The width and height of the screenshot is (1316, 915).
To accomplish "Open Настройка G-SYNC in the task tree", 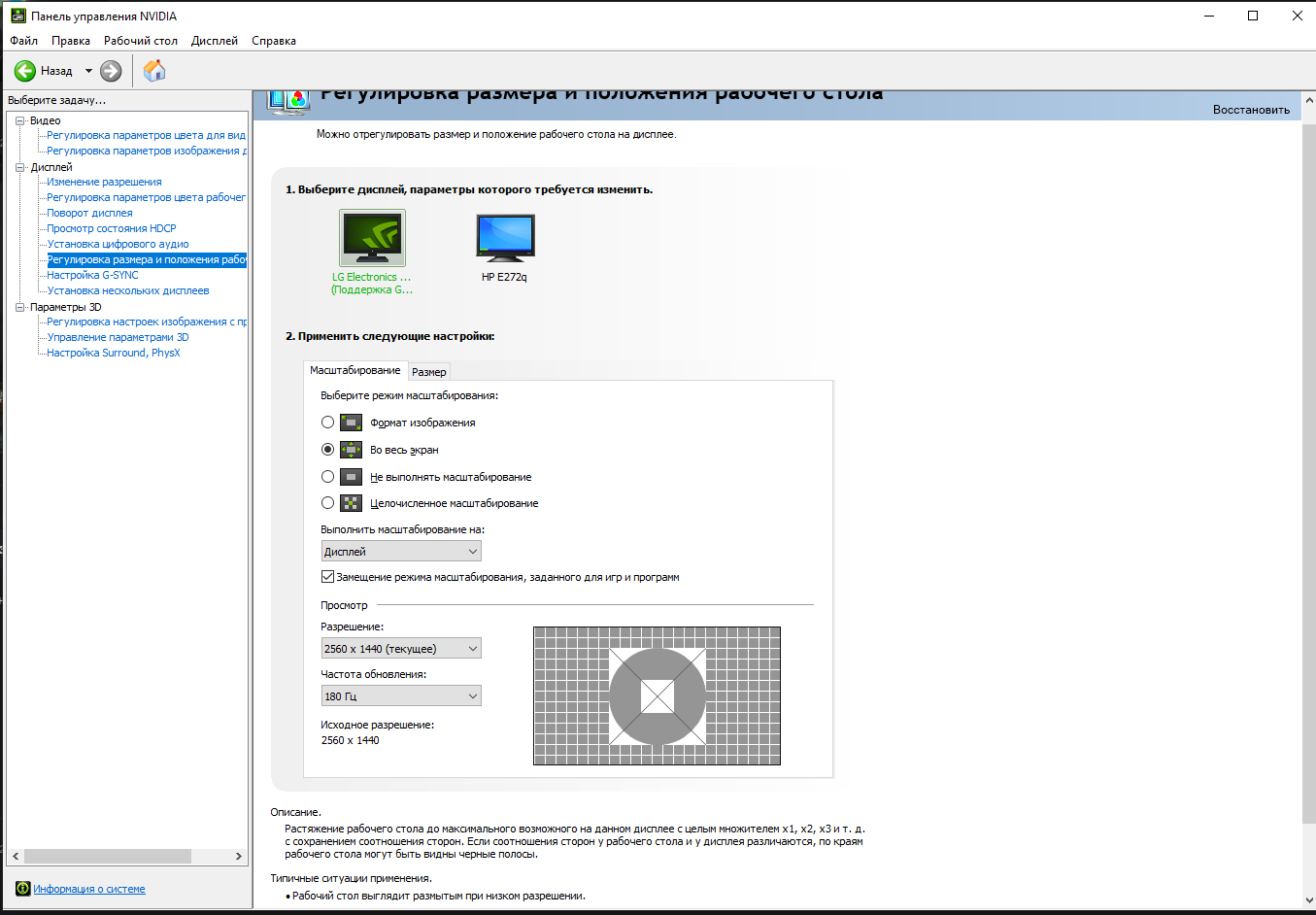I will point(92,275).
